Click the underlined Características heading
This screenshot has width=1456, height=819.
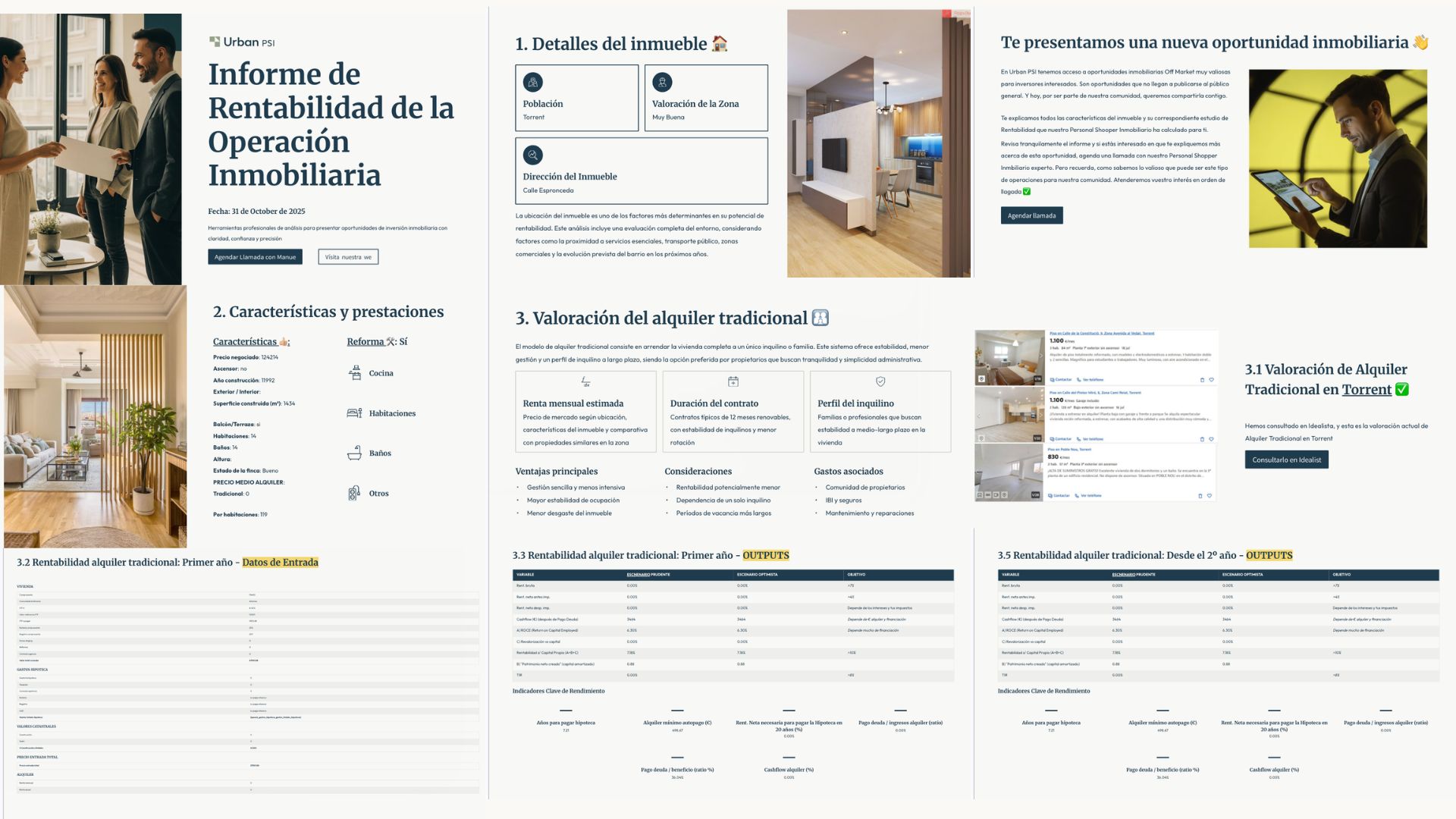251,341
